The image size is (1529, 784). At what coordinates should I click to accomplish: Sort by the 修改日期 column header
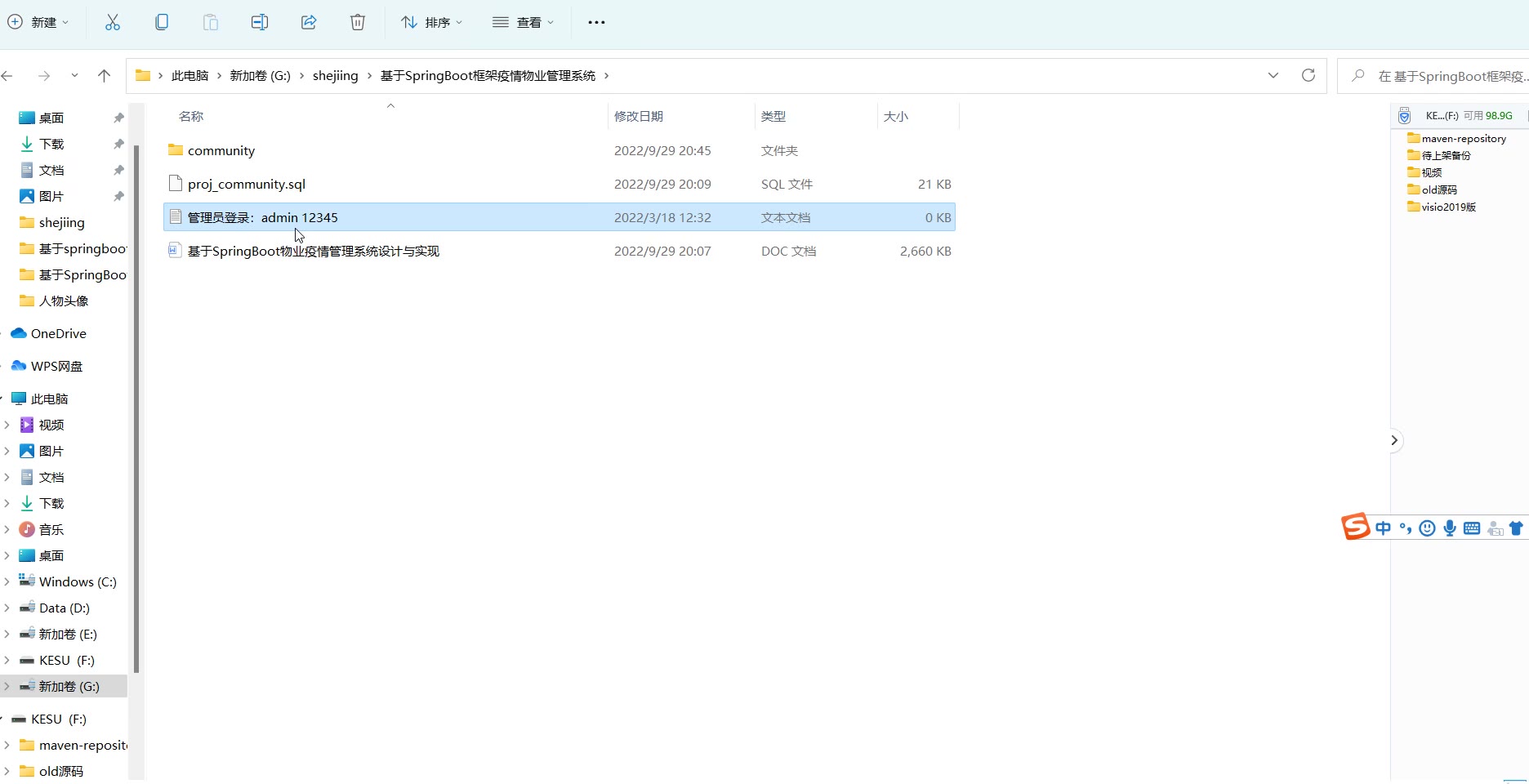tap(639, 116)
